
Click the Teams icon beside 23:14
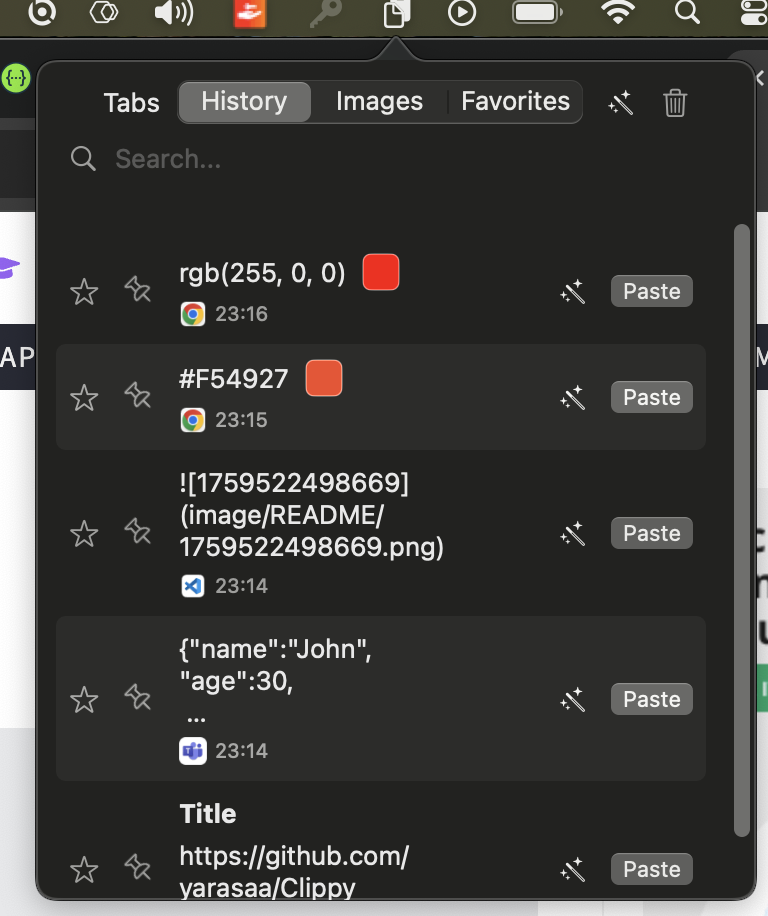pos(193,751)
